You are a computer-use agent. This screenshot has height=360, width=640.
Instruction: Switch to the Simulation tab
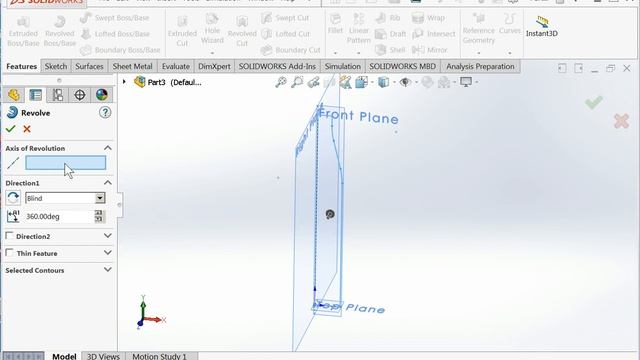342,66
